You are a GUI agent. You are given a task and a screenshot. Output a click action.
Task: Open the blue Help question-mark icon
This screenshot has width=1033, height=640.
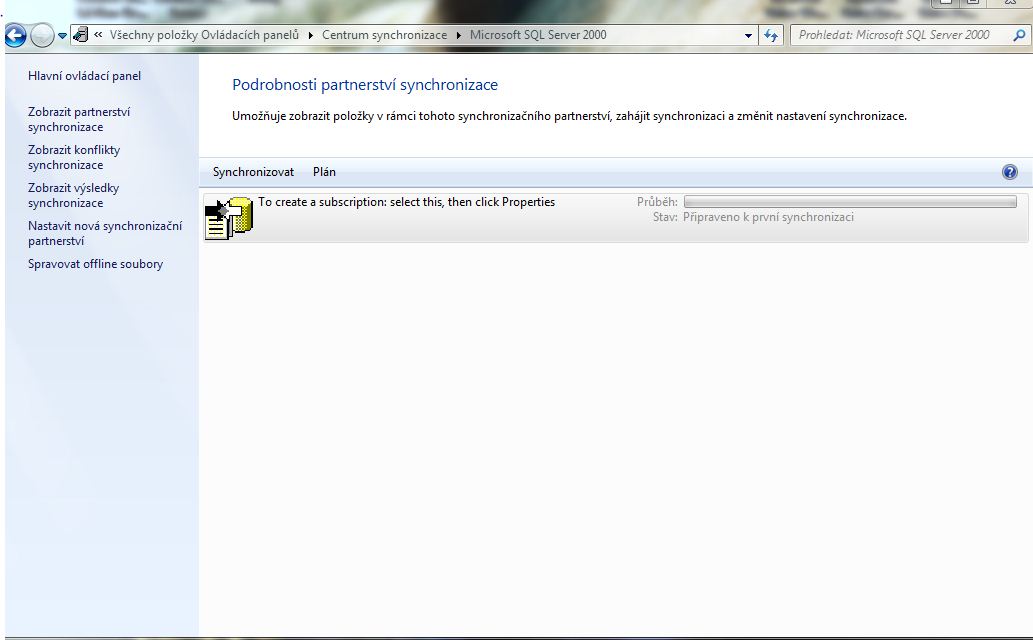tap(1009, 172)
